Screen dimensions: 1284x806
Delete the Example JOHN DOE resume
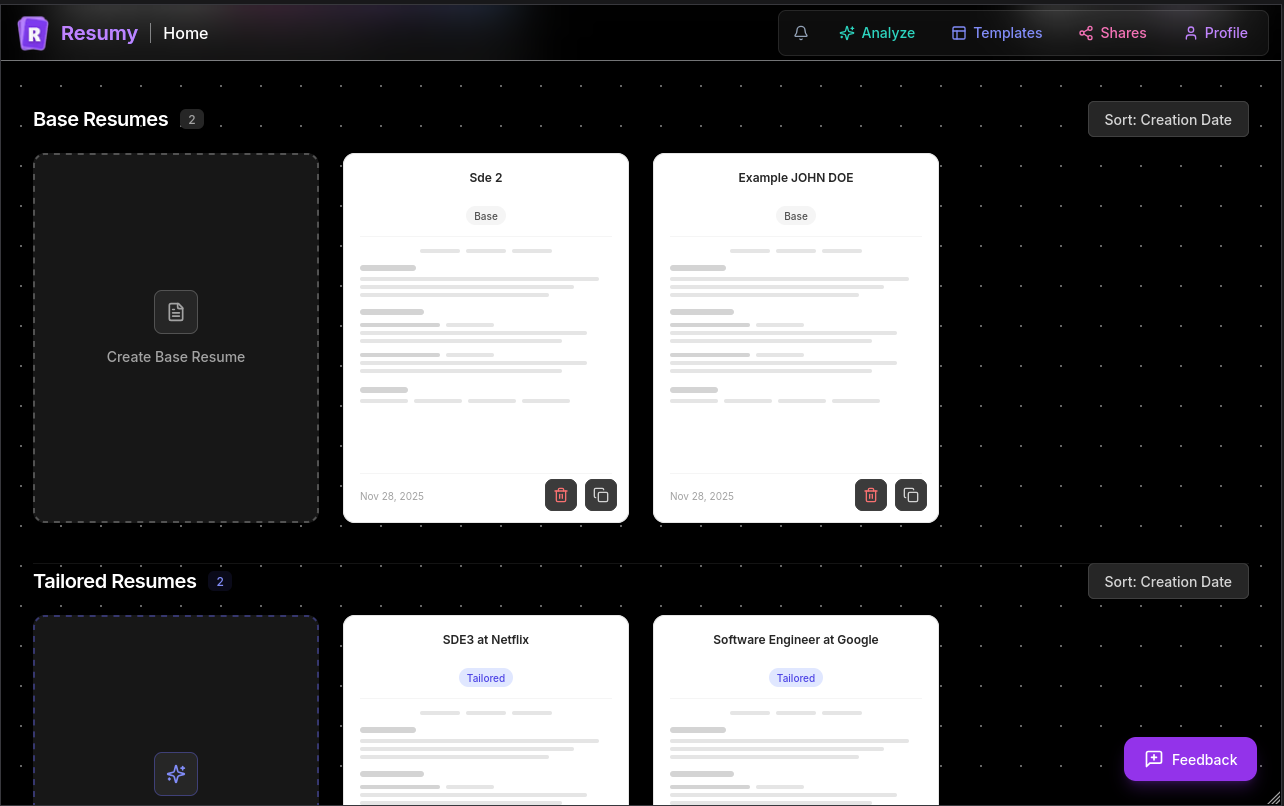[871, 495]
